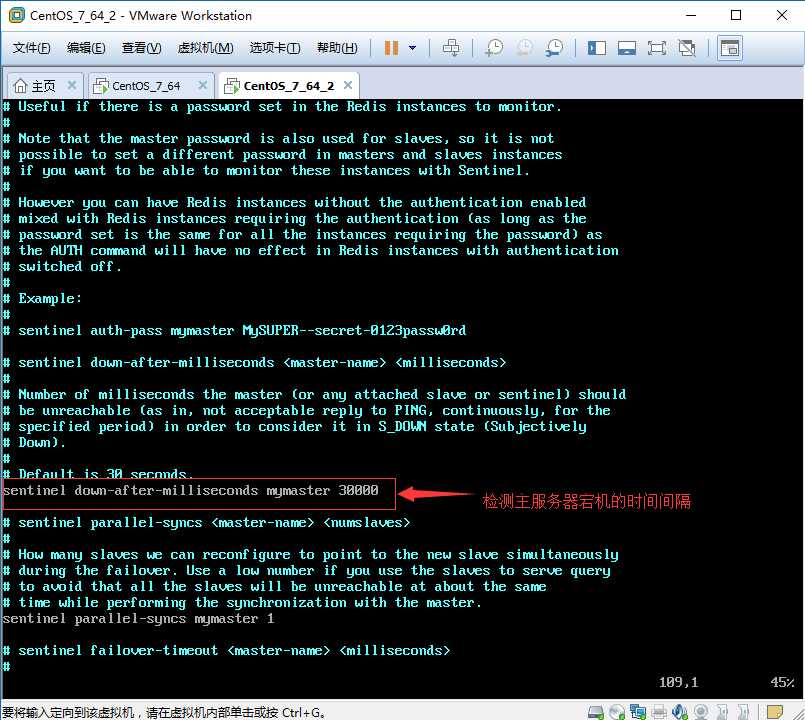Select the CentOS_7_64_2 tab
The image size is (805, 720).
[x=289, y=86]
